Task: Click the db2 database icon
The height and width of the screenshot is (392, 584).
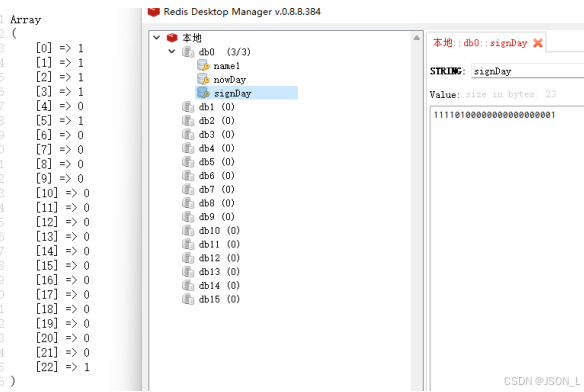Action: point(188,121)
